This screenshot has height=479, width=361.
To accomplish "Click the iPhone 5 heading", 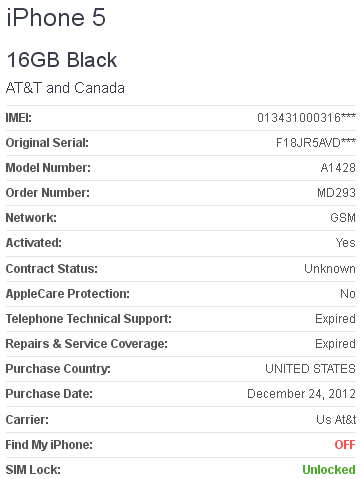I will click(x=56, y=17).
